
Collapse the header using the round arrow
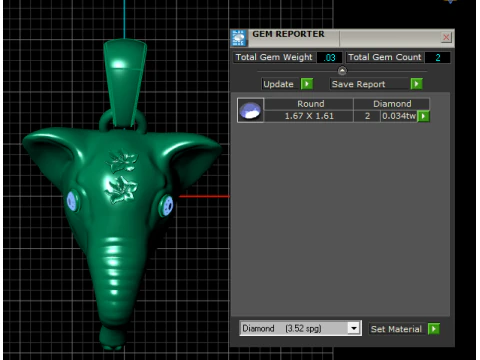coord(342,71)
